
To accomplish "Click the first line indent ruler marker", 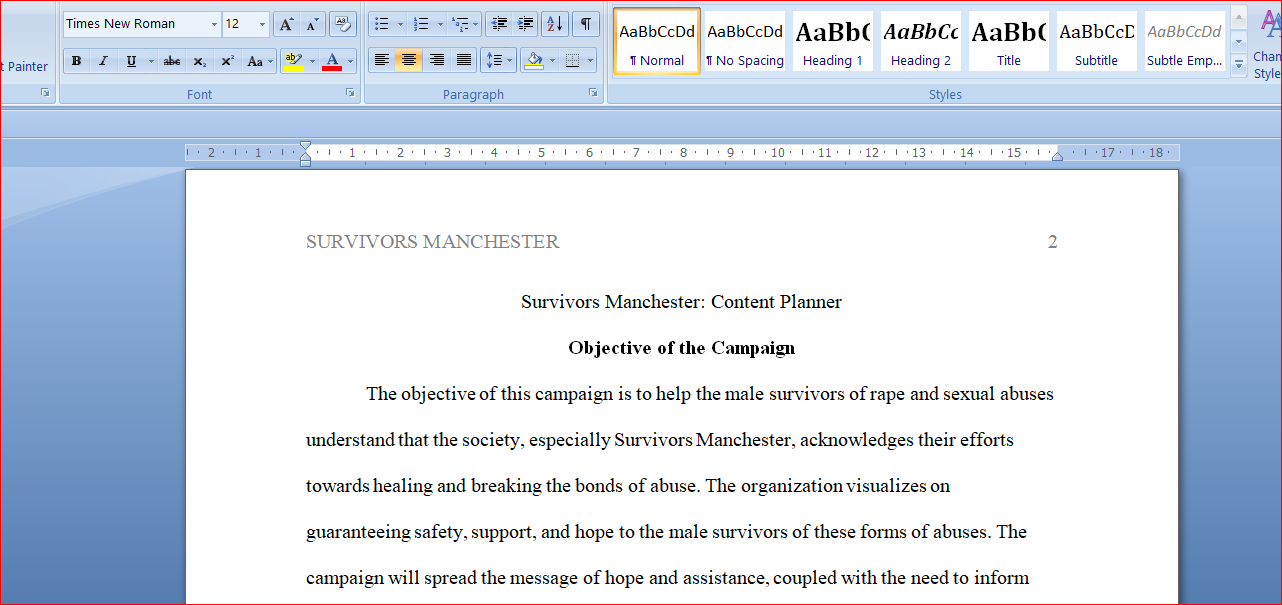I will tap(306, 147).
